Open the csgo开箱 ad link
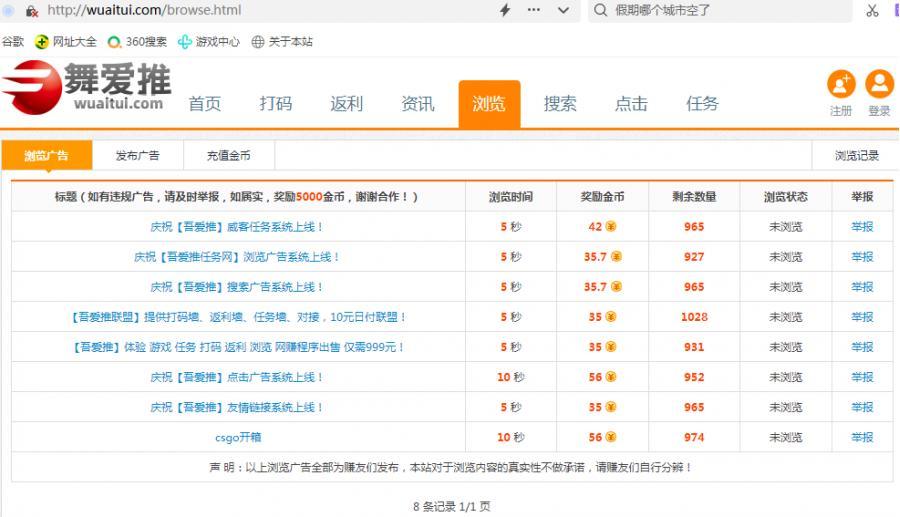 click(x=238, y=437)
